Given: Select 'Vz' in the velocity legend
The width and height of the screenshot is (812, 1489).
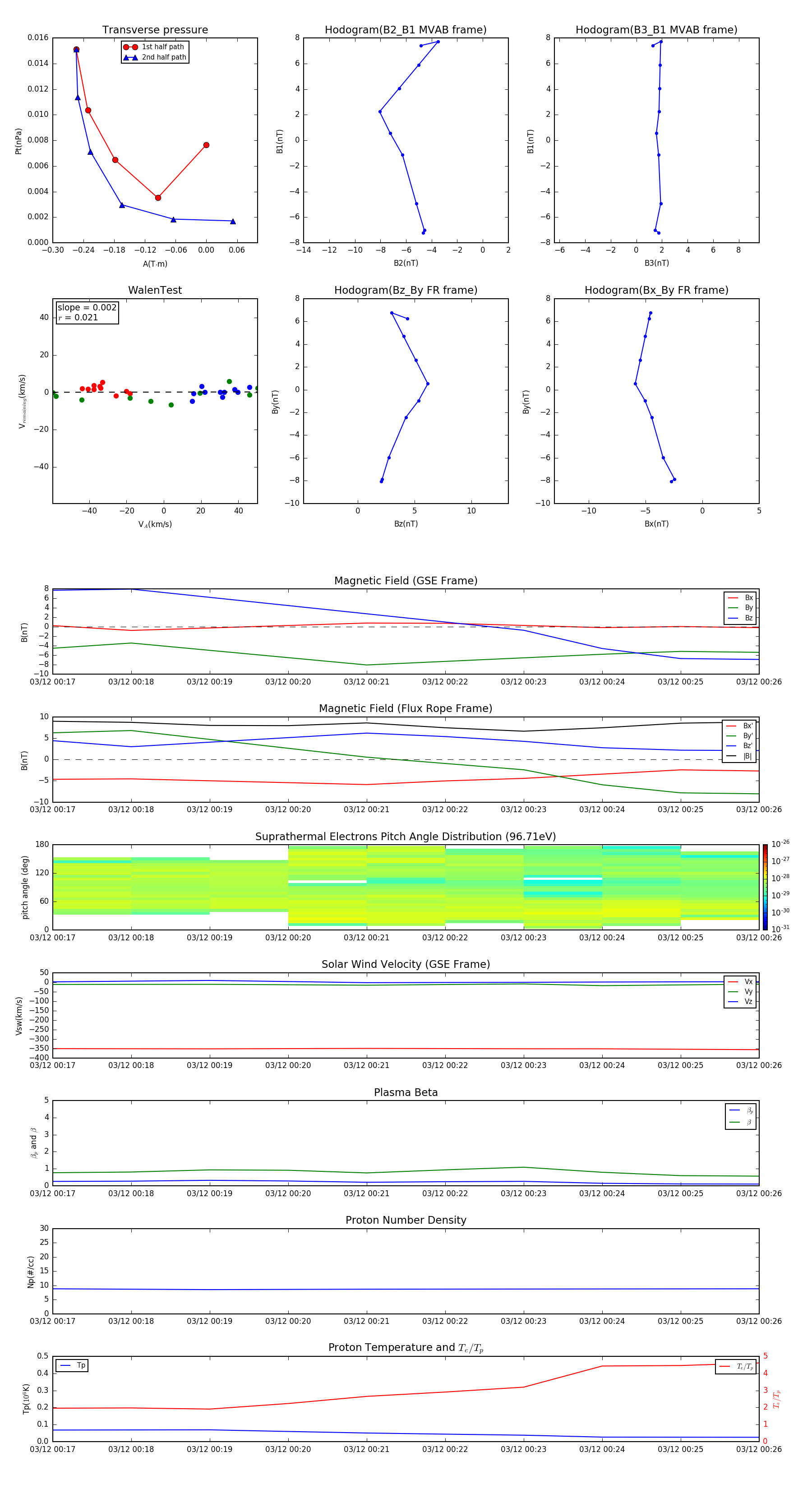Looking at the screenshot, I should [741, 1001].
